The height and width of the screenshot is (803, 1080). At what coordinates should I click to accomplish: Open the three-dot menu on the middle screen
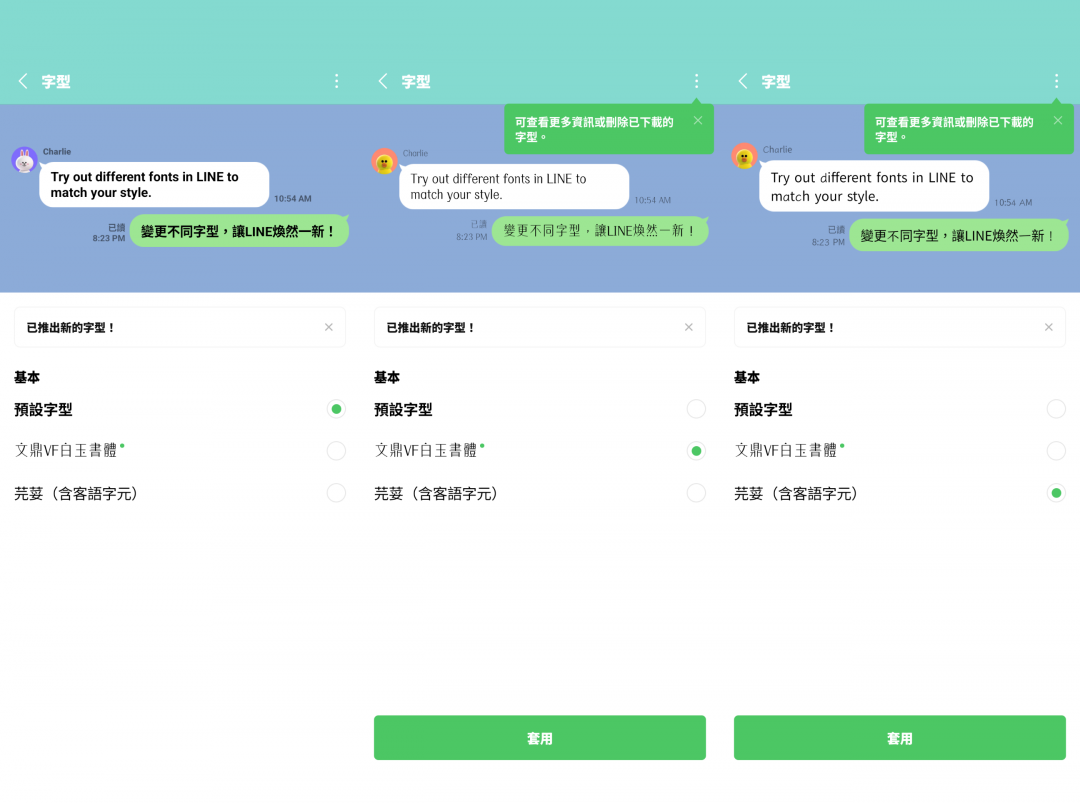tap(696, 81)
